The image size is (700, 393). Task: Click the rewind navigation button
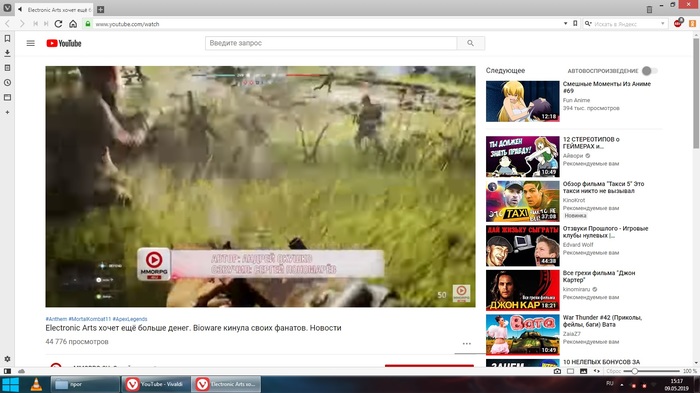point(35,24)
